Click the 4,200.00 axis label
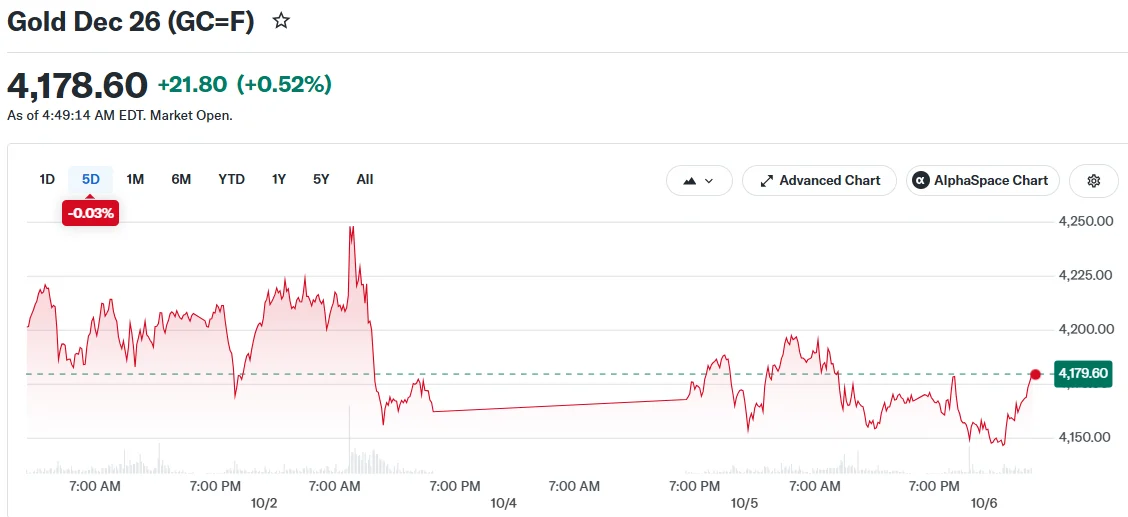The image size is (1128, 517). click(x=1086, y=329)
